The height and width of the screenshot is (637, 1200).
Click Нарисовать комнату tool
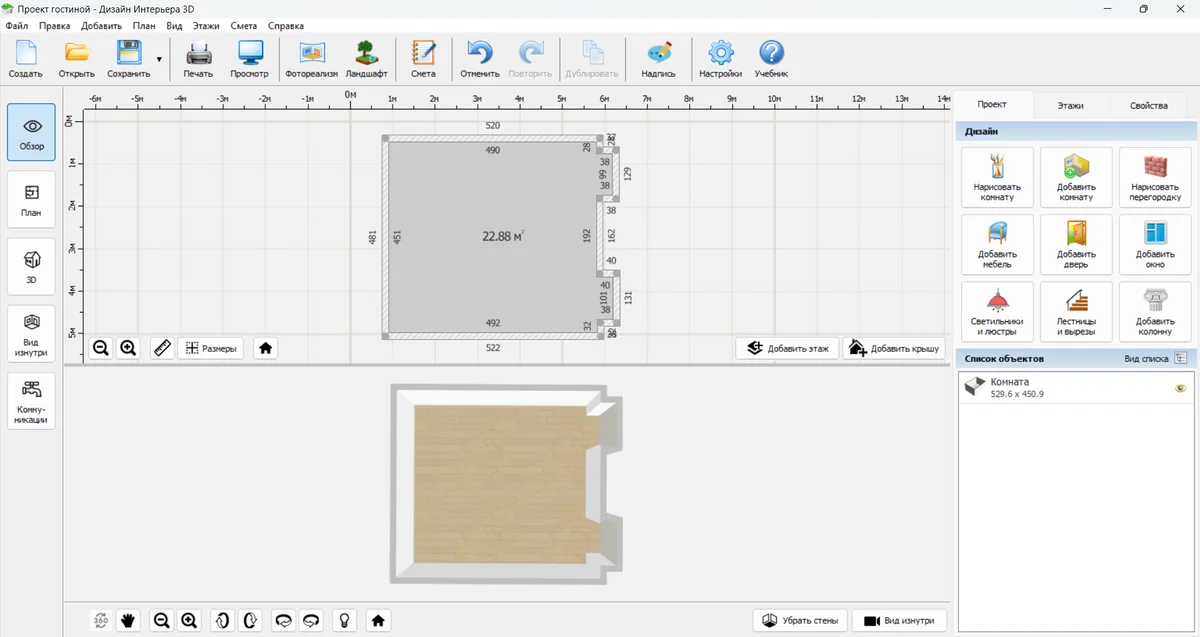997,177
